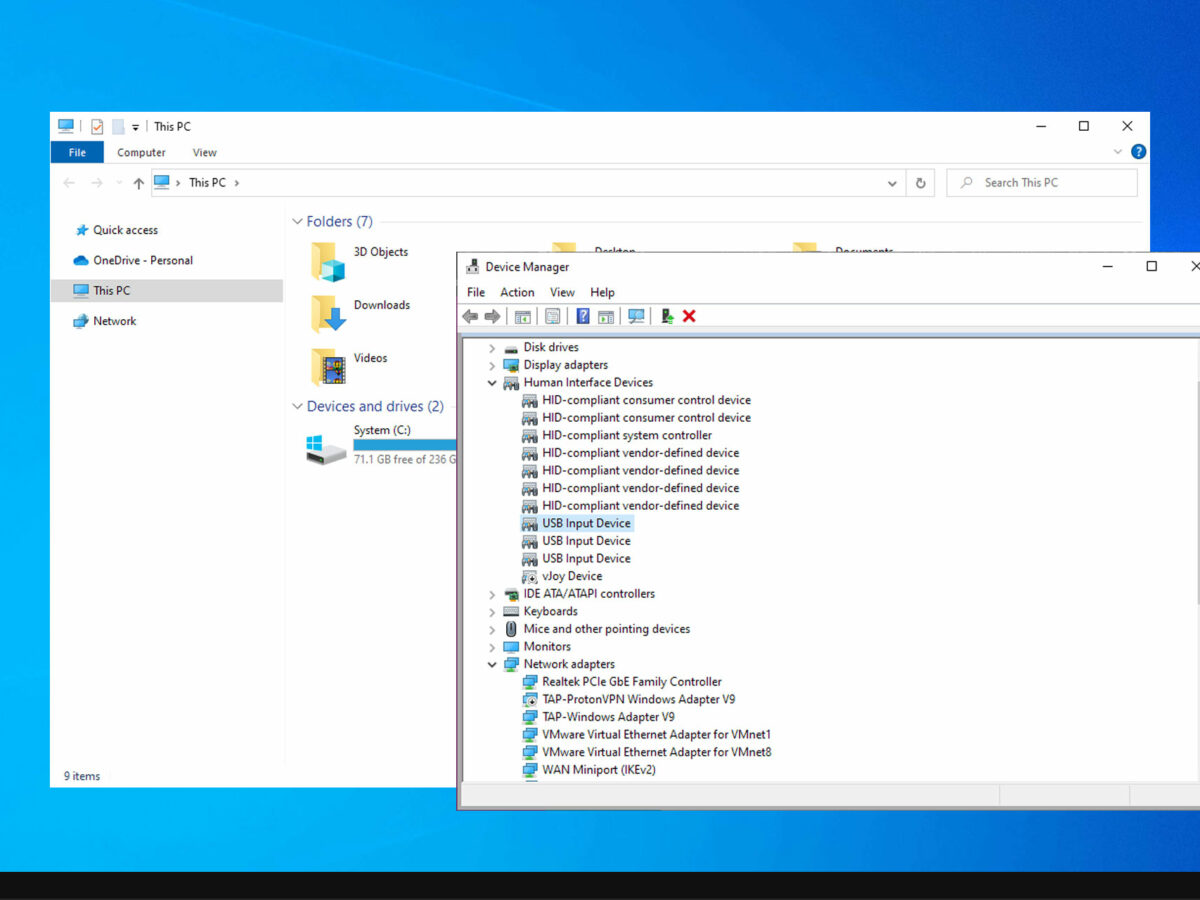Switch to the Computer ribbon tab
The image size is (1200, 900).
click(x=141, y=153)
